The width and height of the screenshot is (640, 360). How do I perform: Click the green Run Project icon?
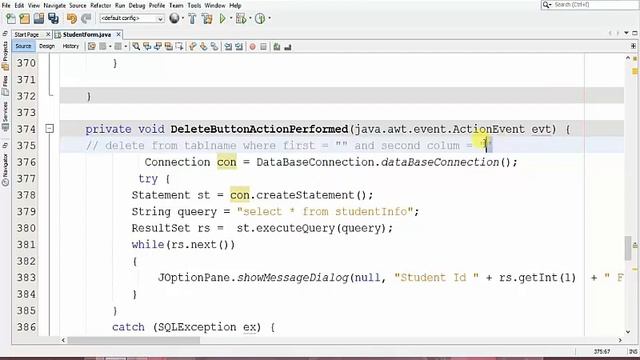(x=222, y=18)
